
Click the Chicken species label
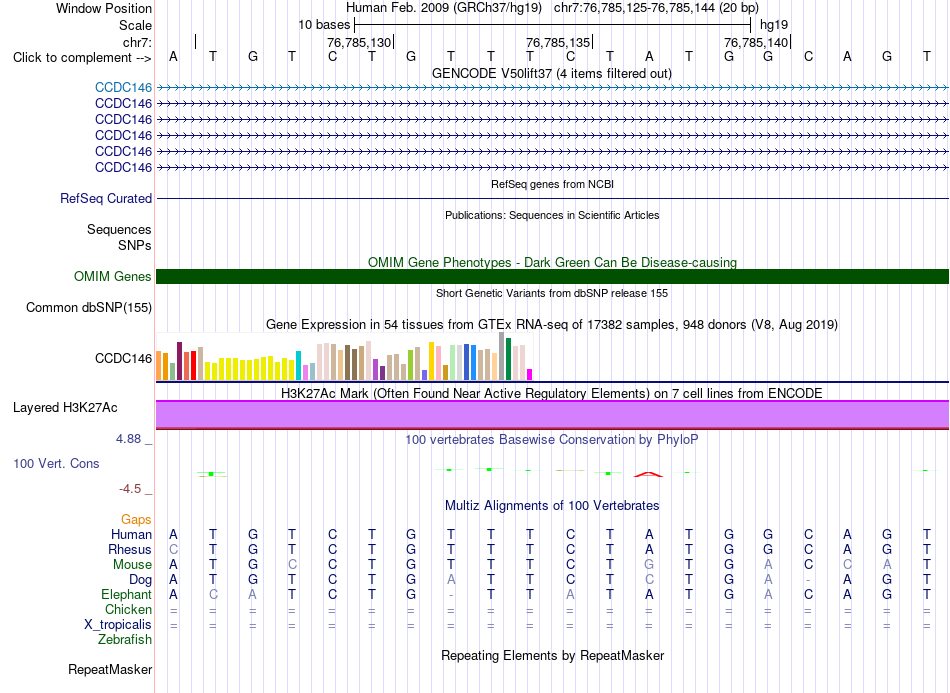point(128,609)
